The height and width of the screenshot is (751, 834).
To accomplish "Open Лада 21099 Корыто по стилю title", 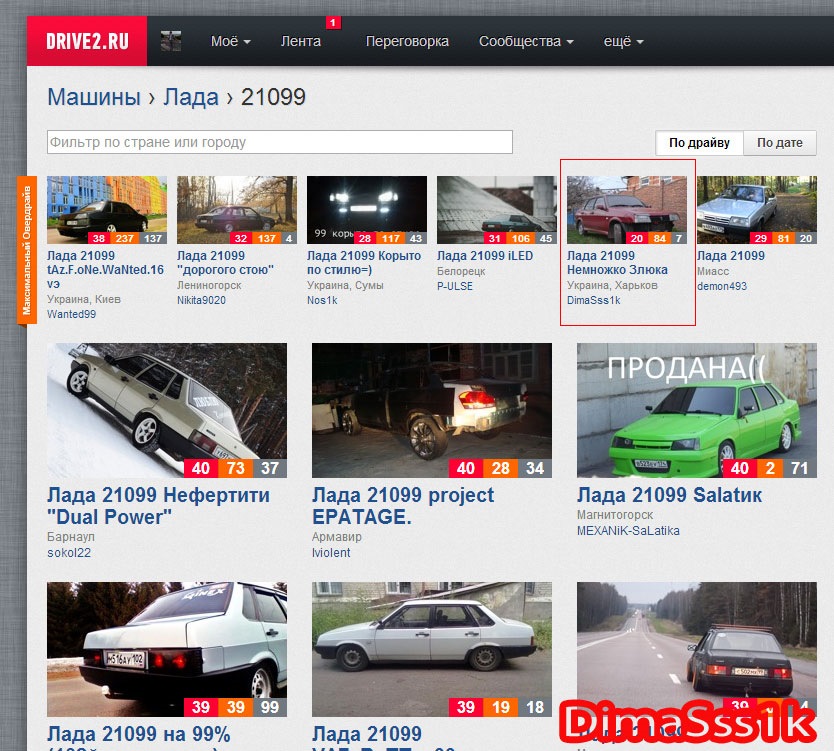I will [x=364, y=263].
